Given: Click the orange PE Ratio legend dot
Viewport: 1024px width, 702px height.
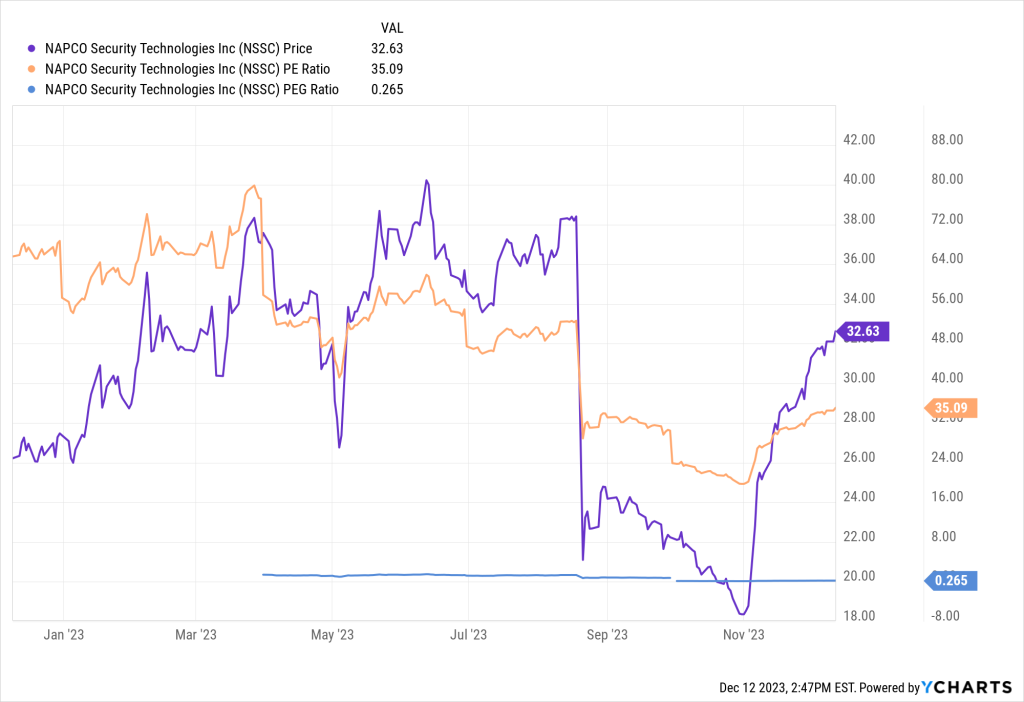Looking at the screenshot, I should 33,69.
